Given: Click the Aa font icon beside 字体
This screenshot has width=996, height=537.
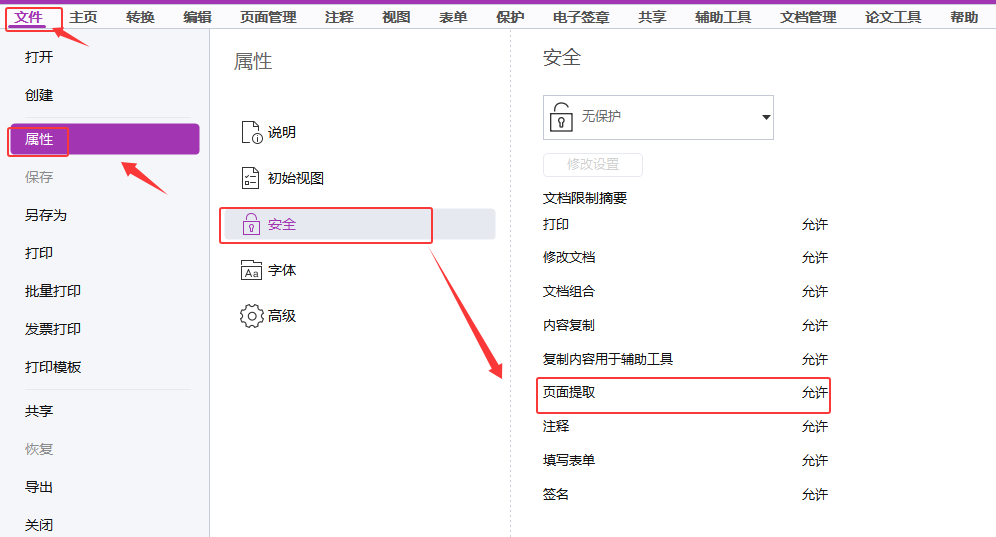Looking at the screenshot, I should tap(251, 271).
